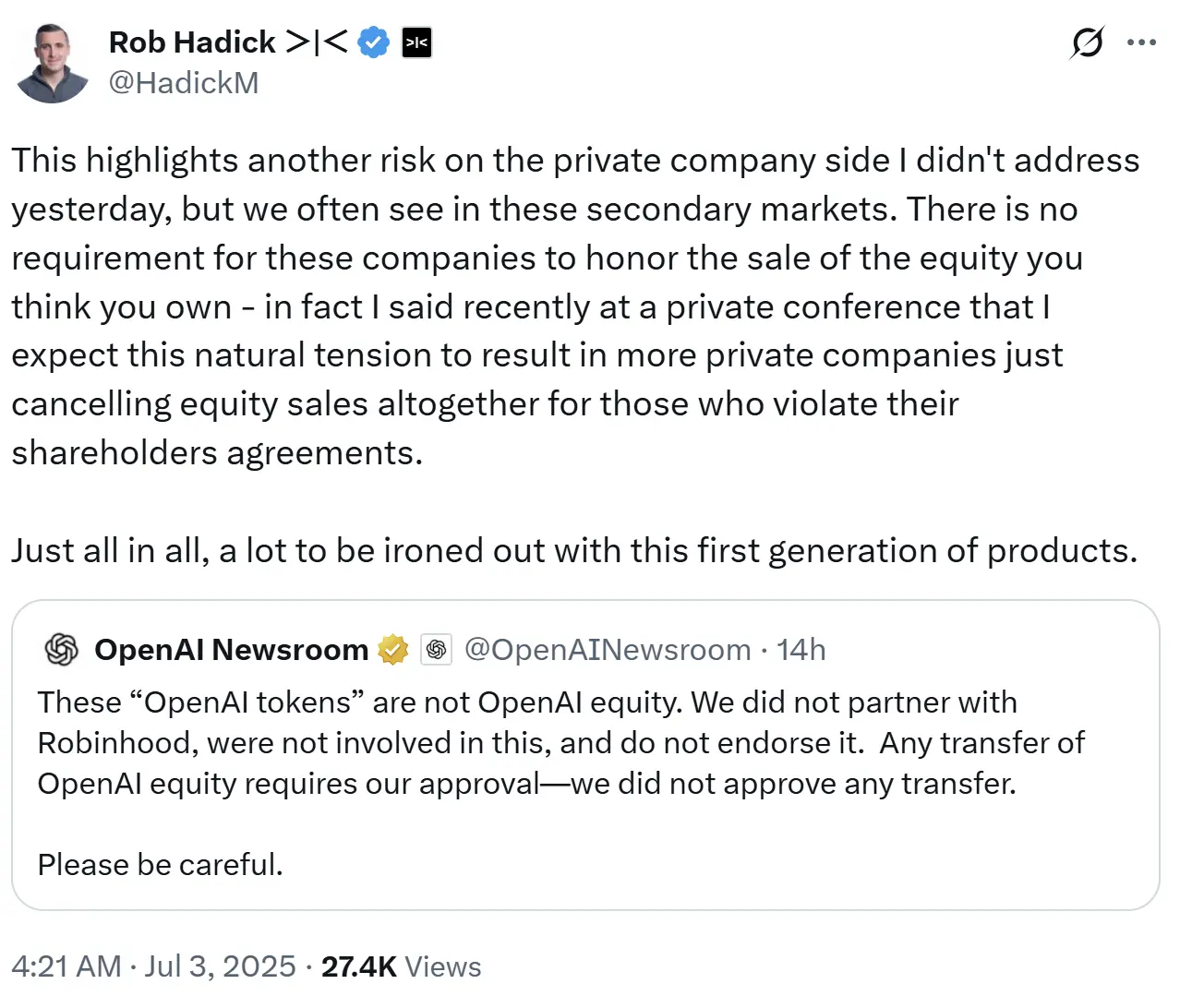Click Rob Hadick's affiliate square badge
Image resolution: width=1180 pixels, height=1008 pixels.
[416, 42]
